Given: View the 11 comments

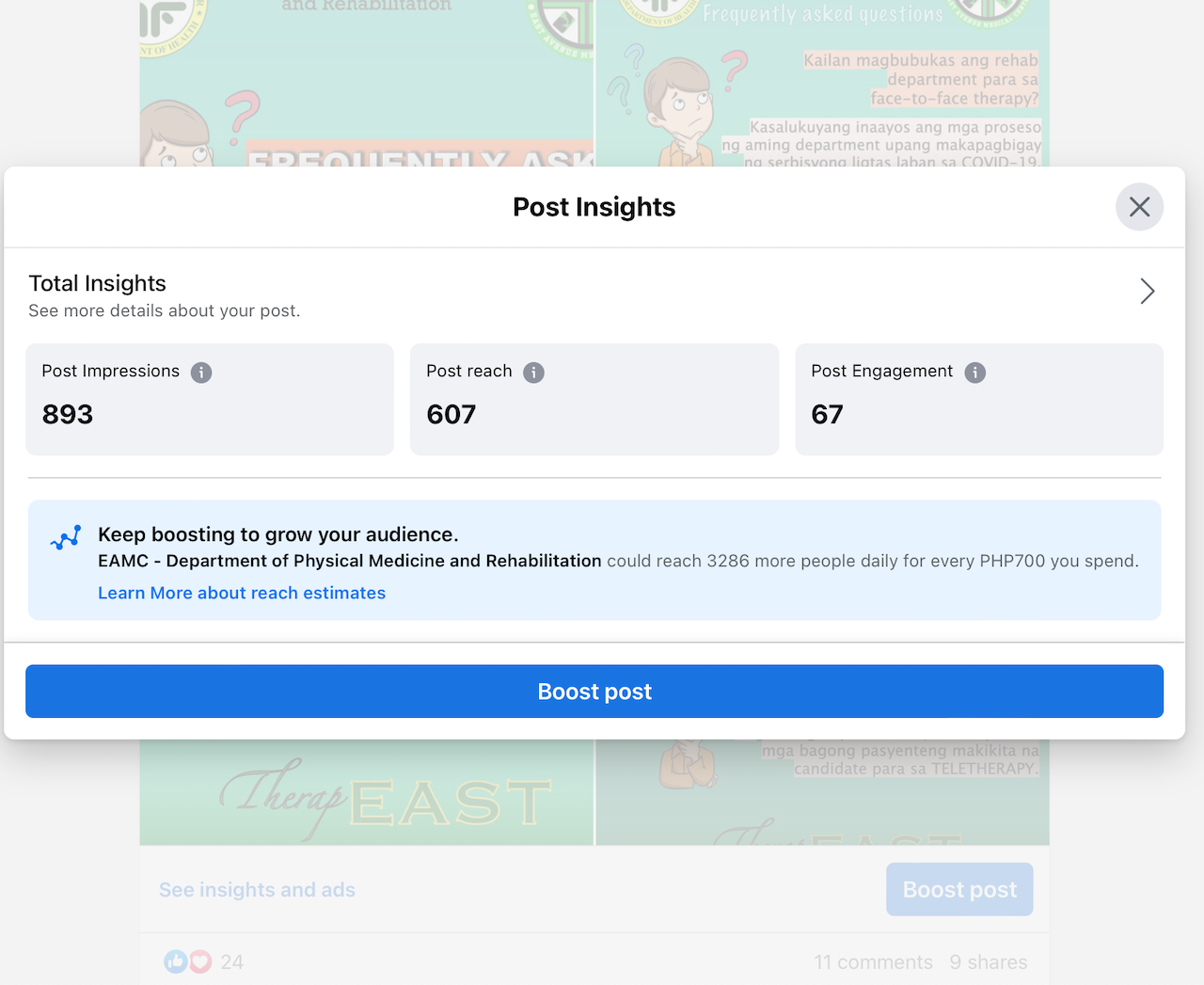Looking at the screenshot, I should [x=873, y=962].
